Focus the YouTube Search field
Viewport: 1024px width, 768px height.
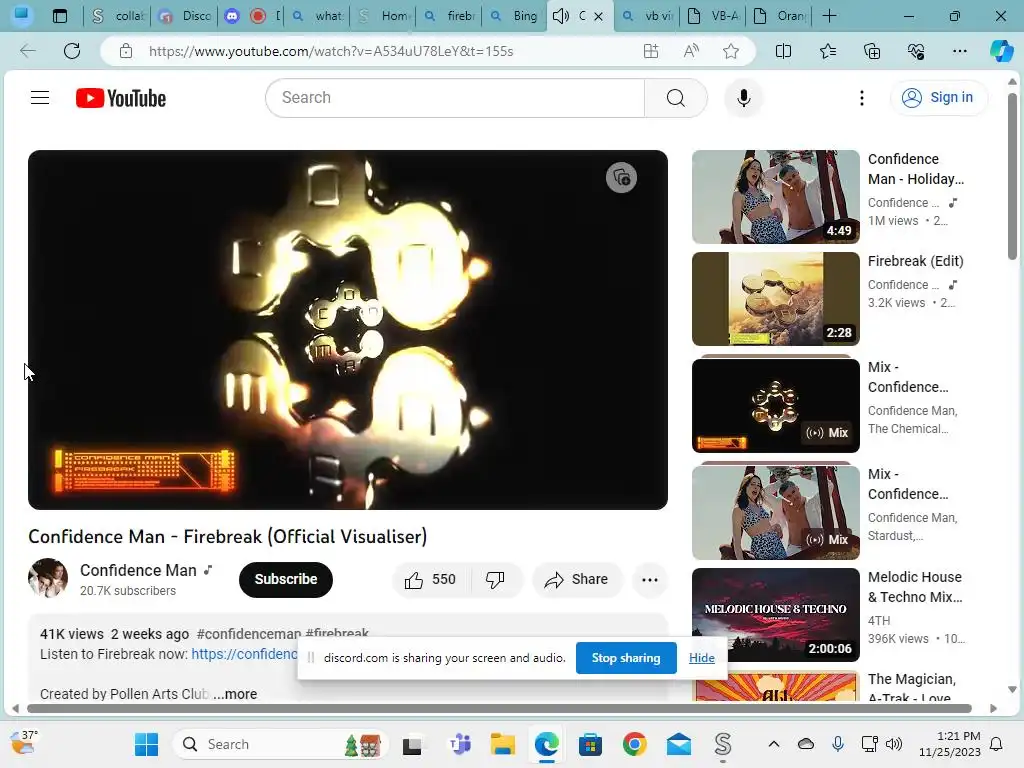point(455,98)
